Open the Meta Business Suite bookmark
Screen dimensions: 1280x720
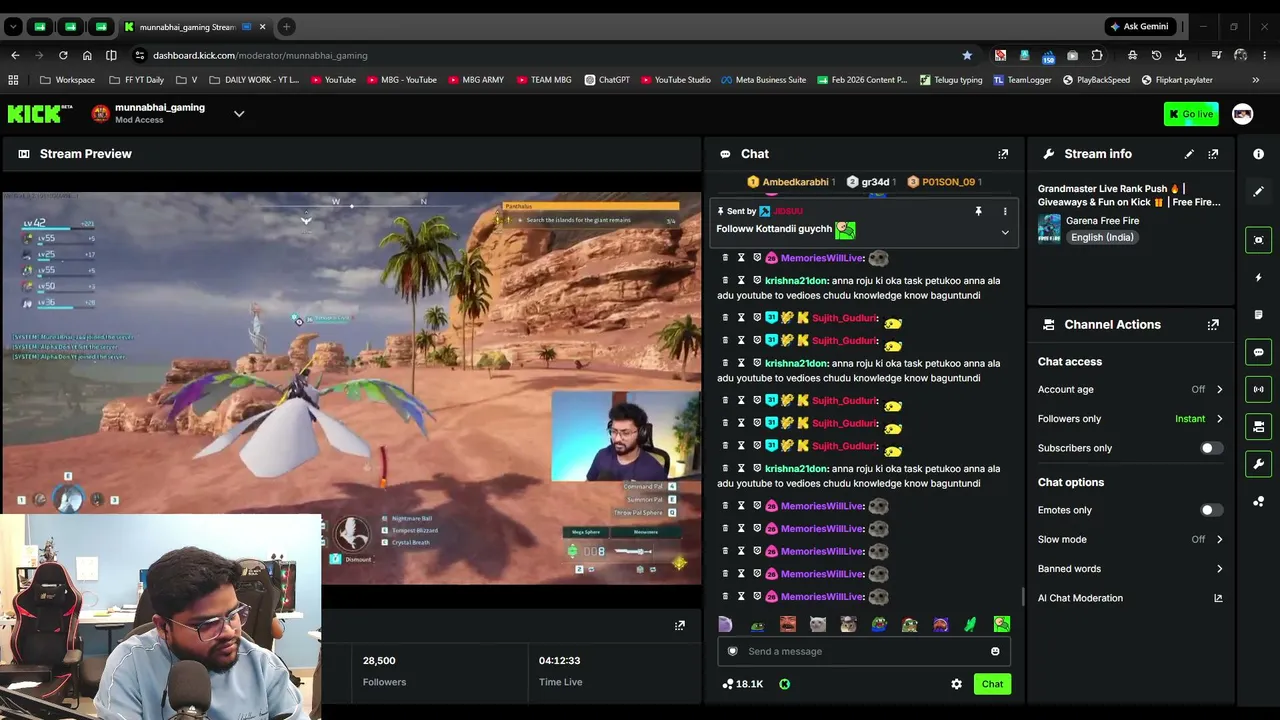(763, 80)
